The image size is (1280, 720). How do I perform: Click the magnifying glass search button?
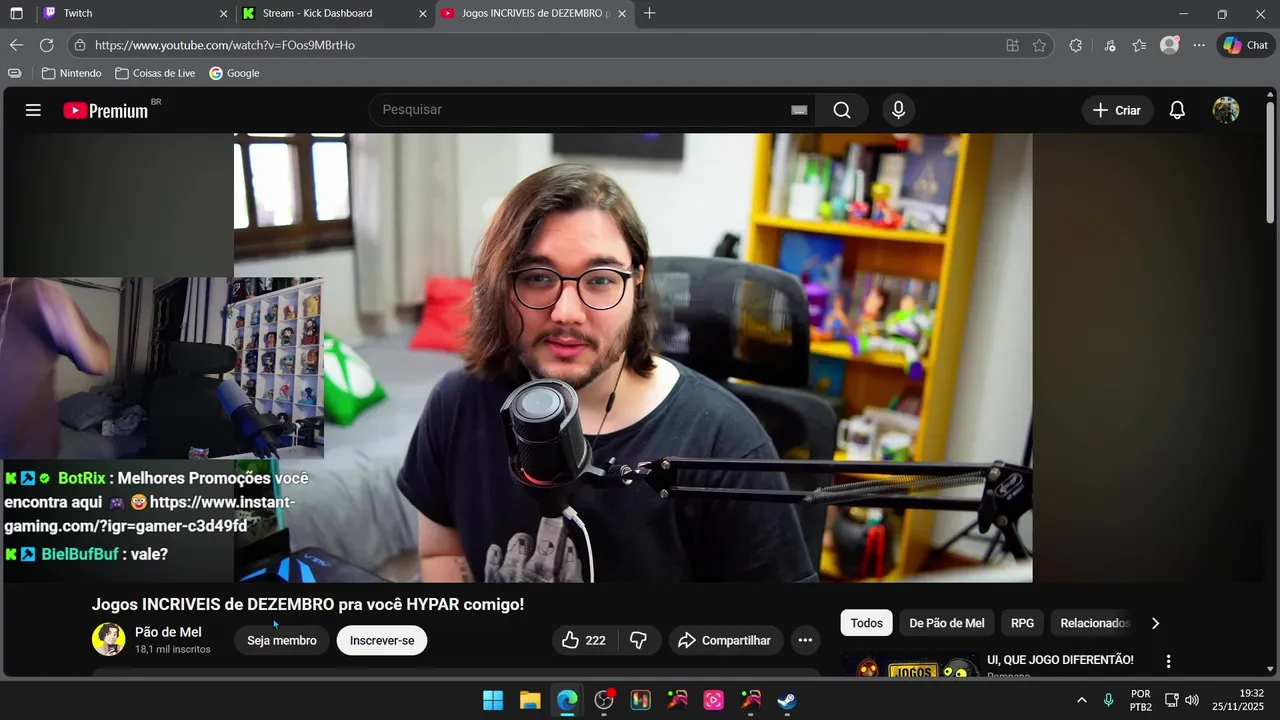pos(842,110)
